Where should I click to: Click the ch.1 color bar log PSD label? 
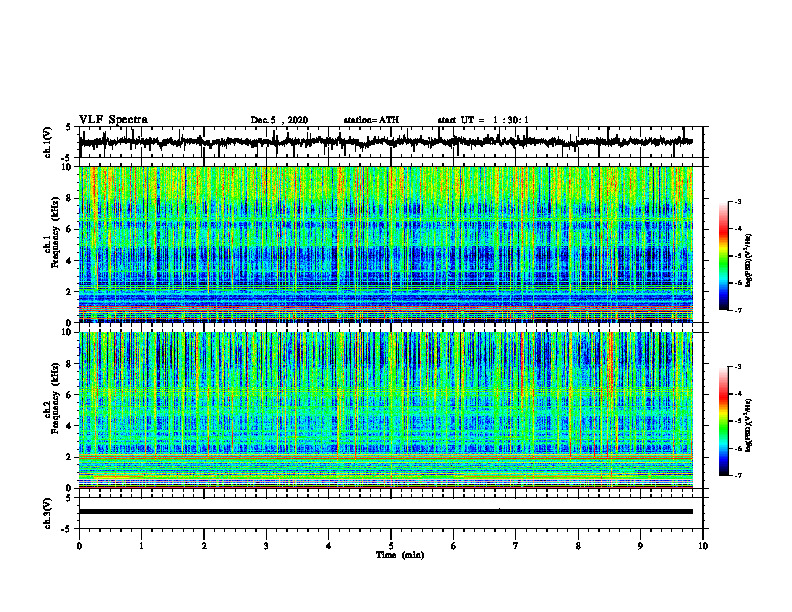click(x=749, y=260)
